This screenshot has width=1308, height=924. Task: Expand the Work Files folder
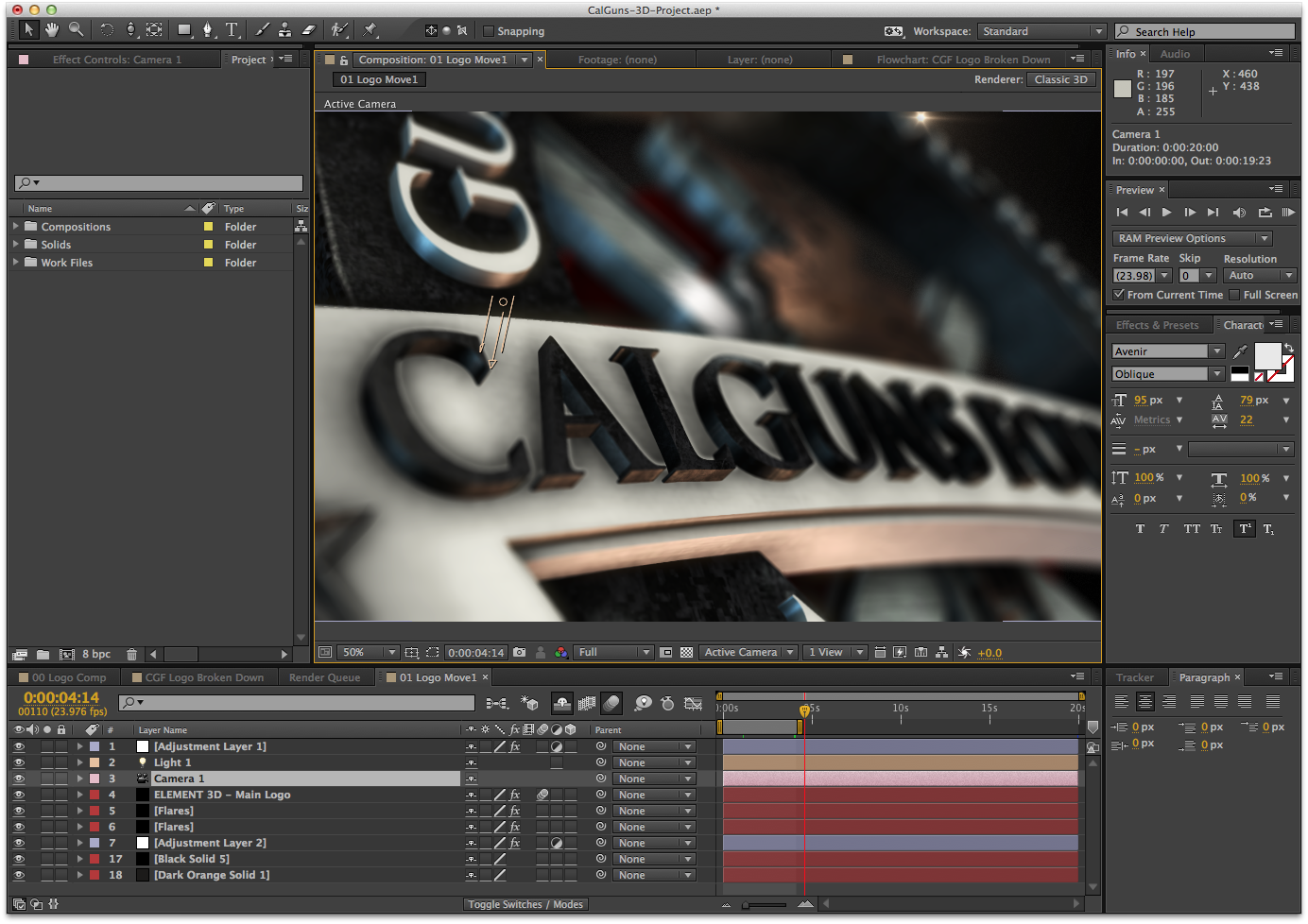point(16,263)
